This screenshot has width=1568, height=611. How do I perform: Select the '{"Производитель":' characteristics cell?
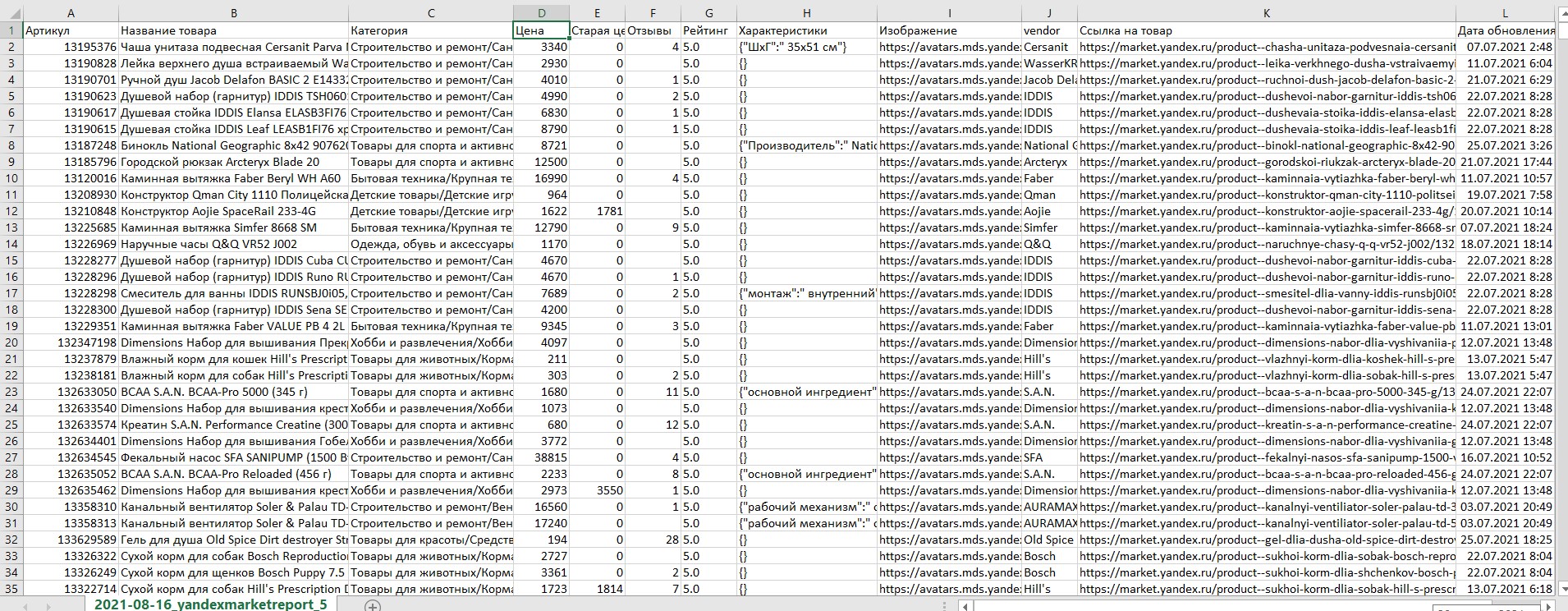(807, 145)
